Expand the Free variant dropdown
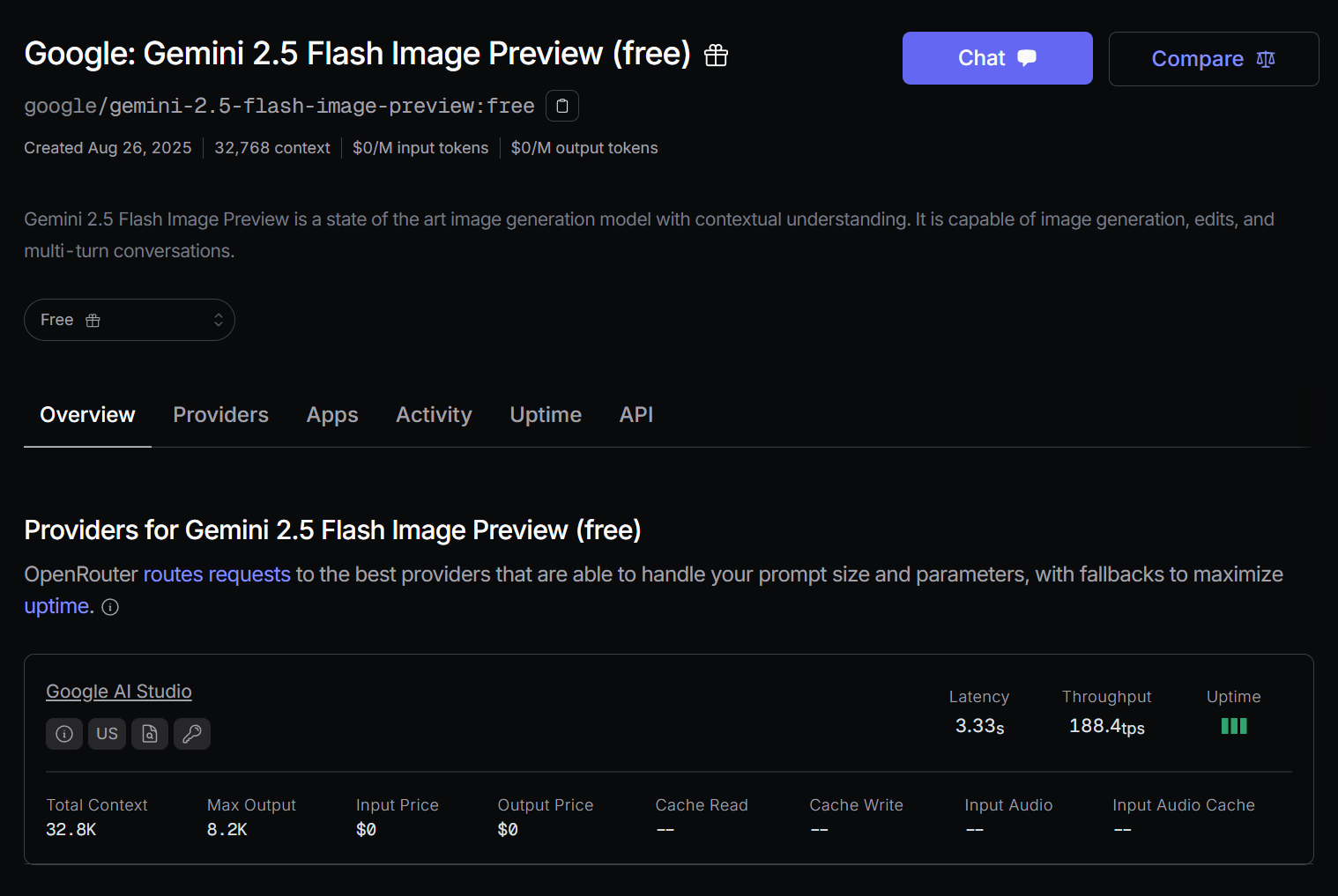 click(130, 320)
